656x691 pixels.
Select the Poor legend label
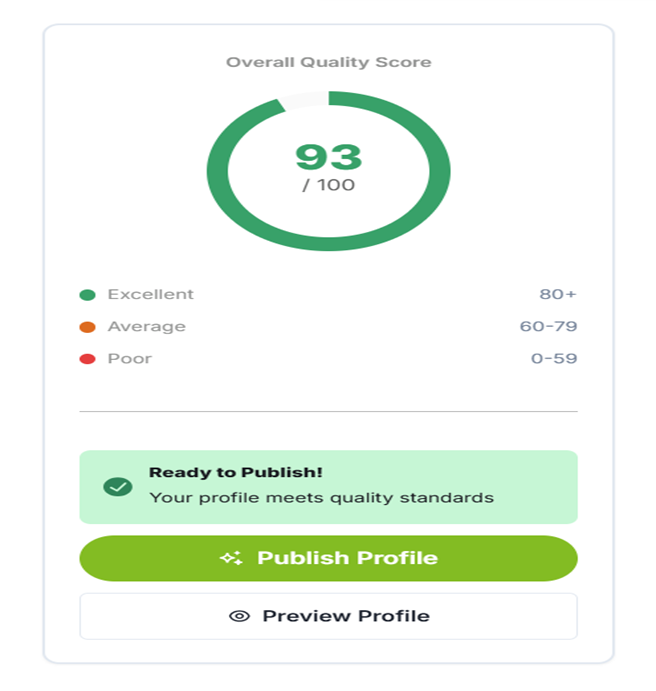point(130,358)
